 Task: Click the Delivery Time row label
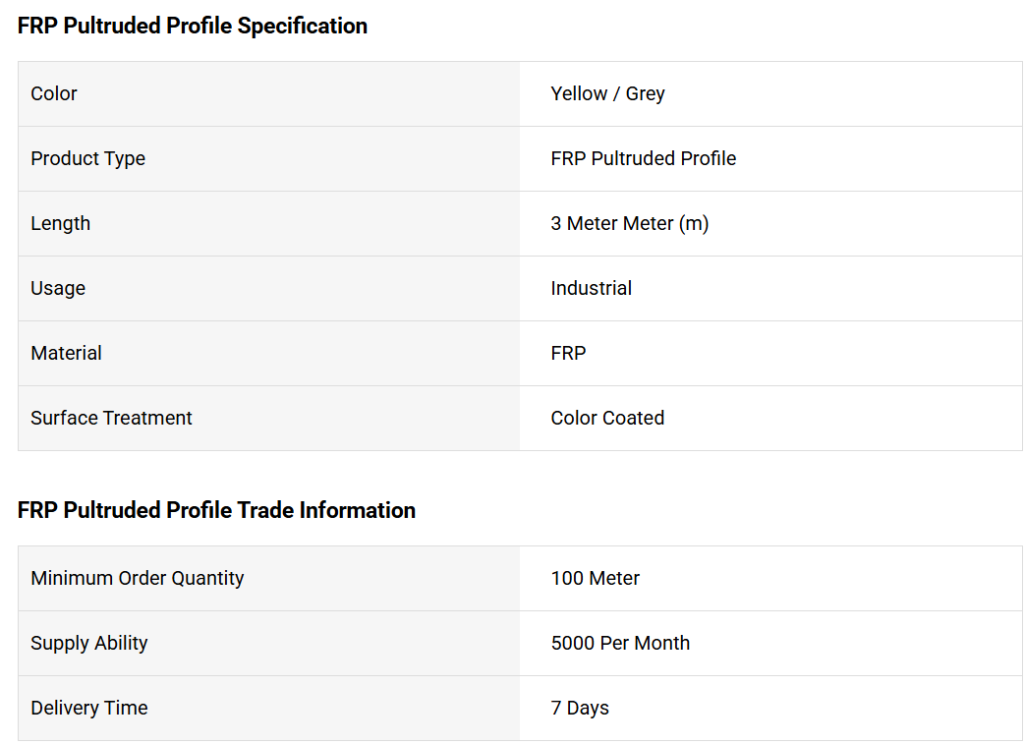[89, 708]
